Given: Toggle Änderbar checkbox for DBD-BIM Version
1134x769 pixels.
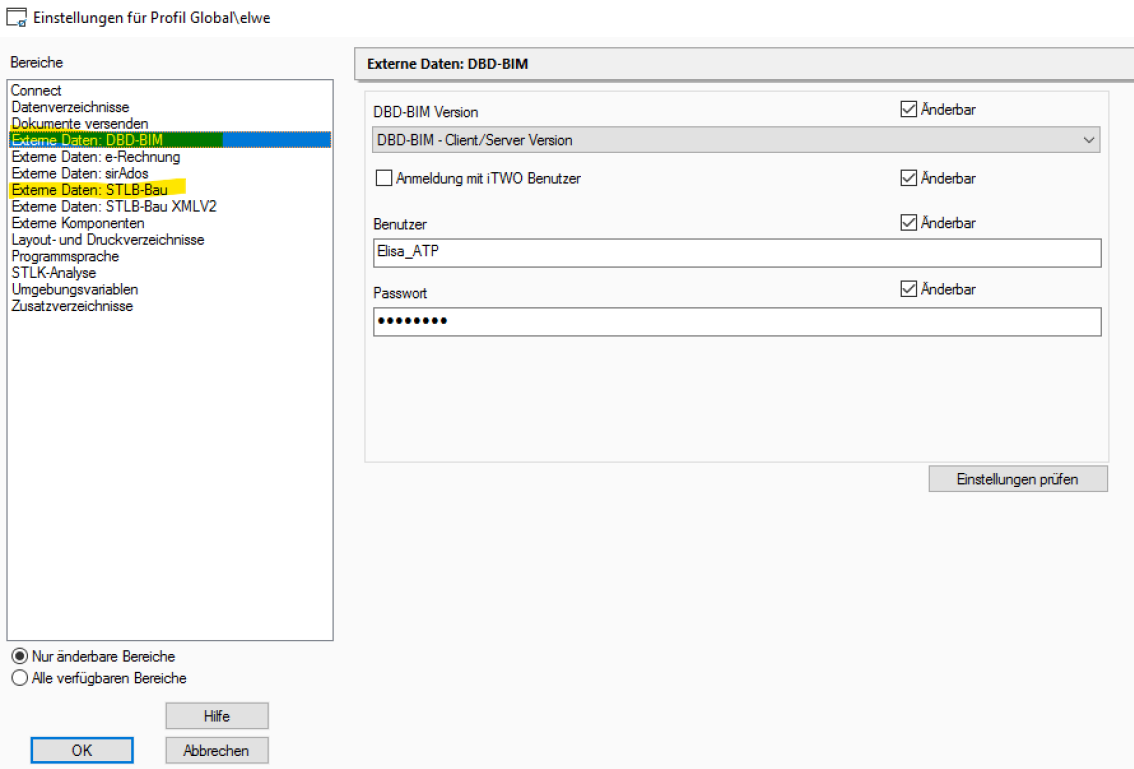Looking at the screenshot, I should (908, 110).
